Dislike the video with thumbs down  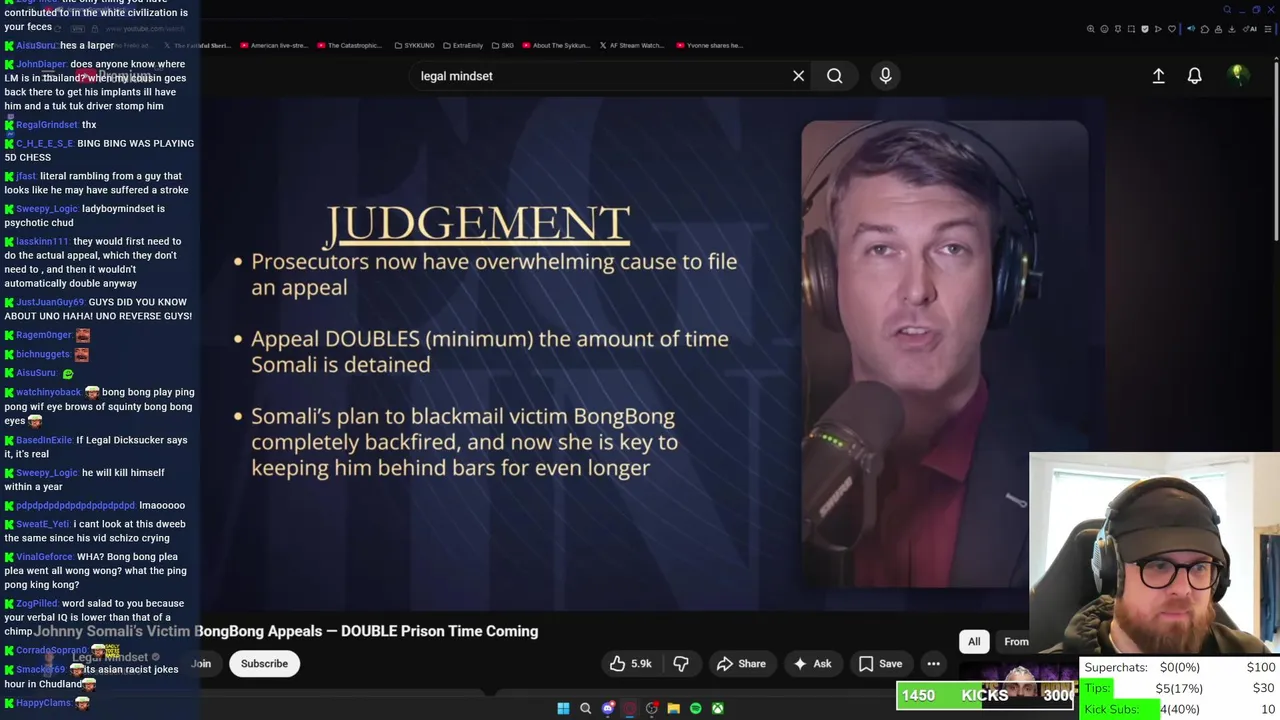(x=681, y=664)
